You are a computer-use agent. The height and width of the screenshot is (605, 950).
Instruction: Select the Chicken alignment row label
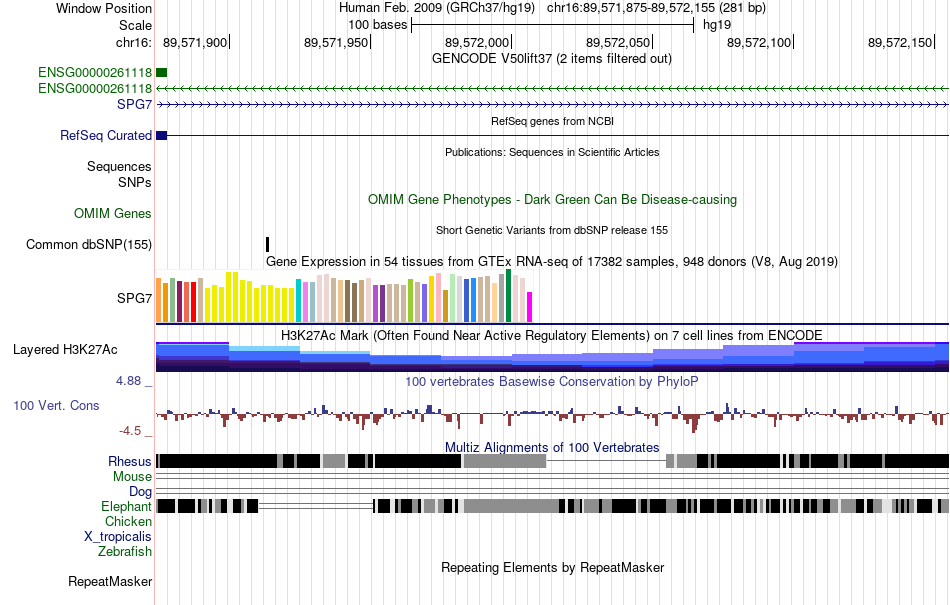point(128,521)
